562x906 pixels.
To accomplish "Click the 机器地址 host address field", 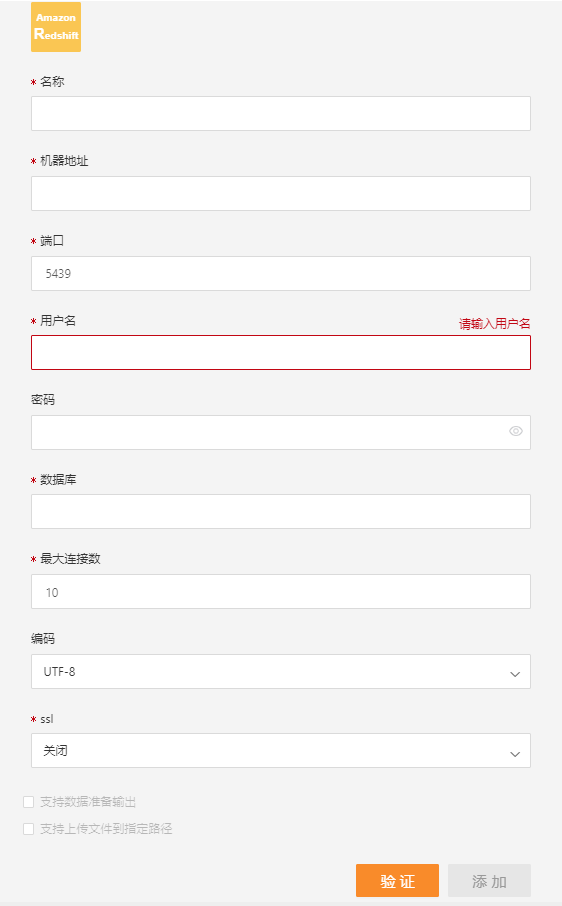I will (281, 194).
